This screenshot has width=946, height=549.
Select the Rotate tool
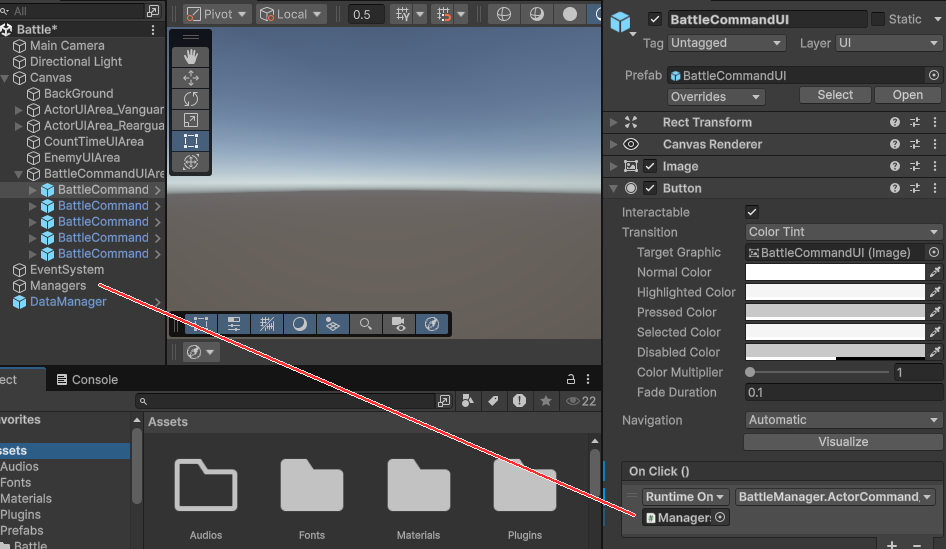pos(190,99)
